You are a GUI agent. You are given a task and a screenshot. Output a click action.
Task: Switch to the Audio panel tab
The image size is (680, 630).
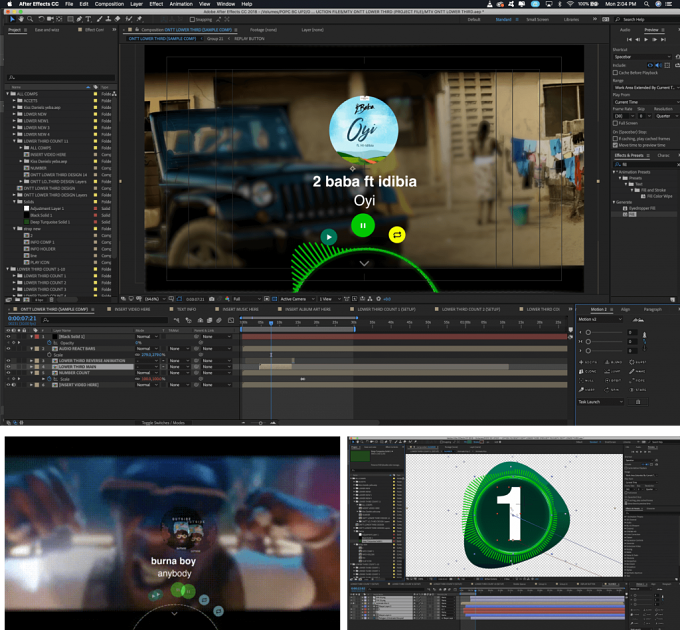click(625, 30)
